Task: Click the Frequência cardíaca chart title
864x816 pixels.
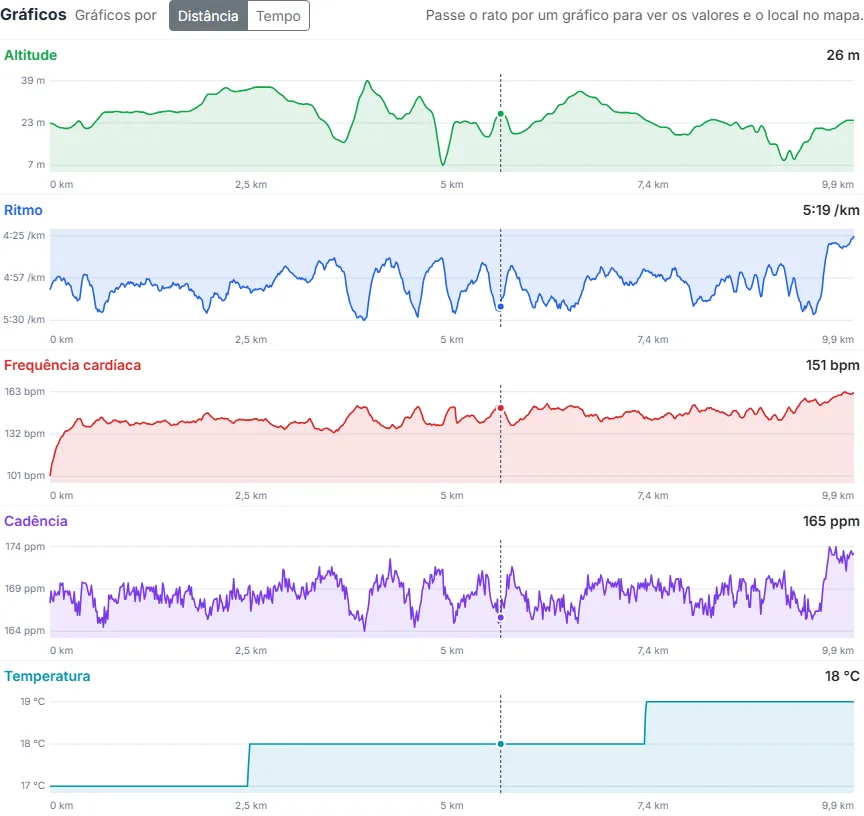Action: point(72,365)
